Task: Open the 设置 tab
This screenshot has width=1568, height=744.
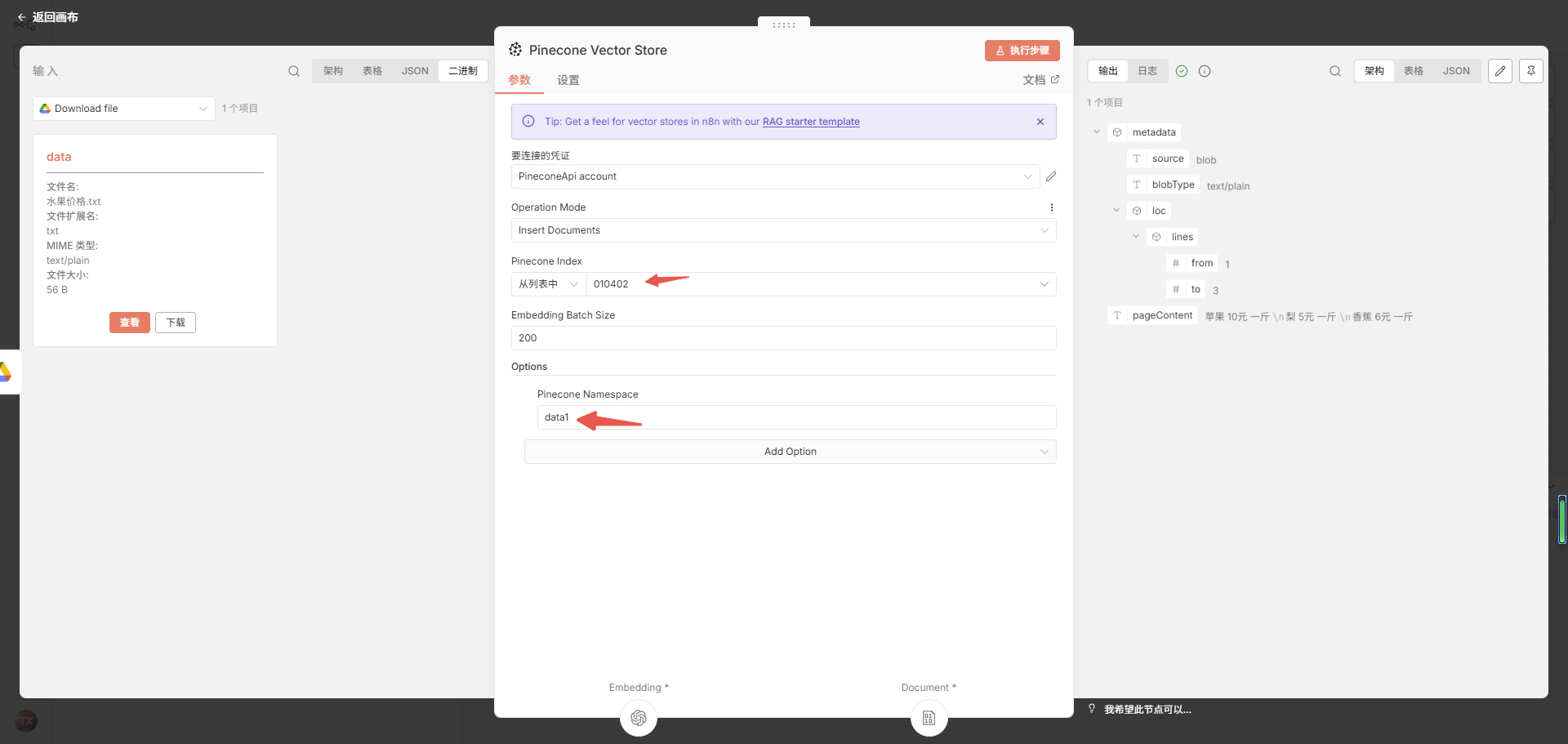Action: (568, 80)
